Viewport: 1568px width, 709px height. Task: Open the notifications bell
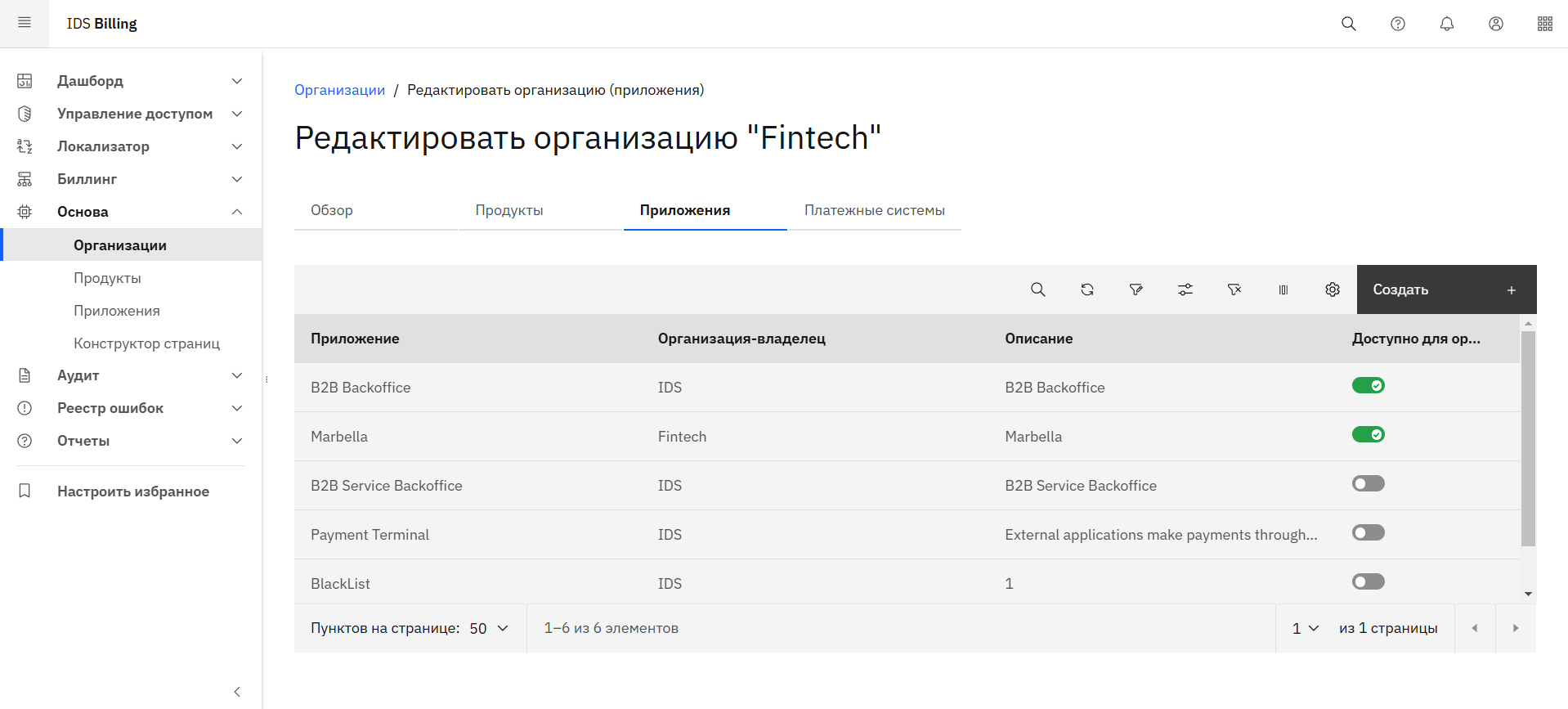1446,24
